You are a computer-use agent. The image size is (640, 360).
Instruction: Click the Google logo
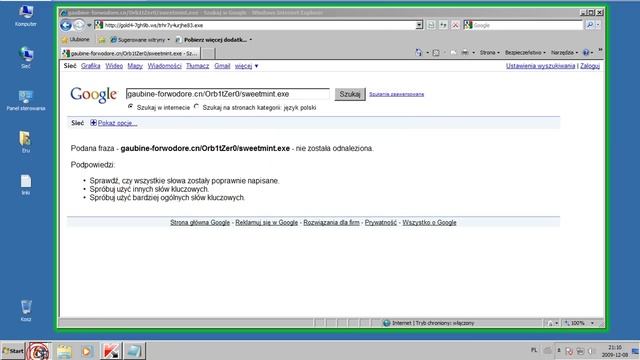pyautogui.click(x=94, y=94)
